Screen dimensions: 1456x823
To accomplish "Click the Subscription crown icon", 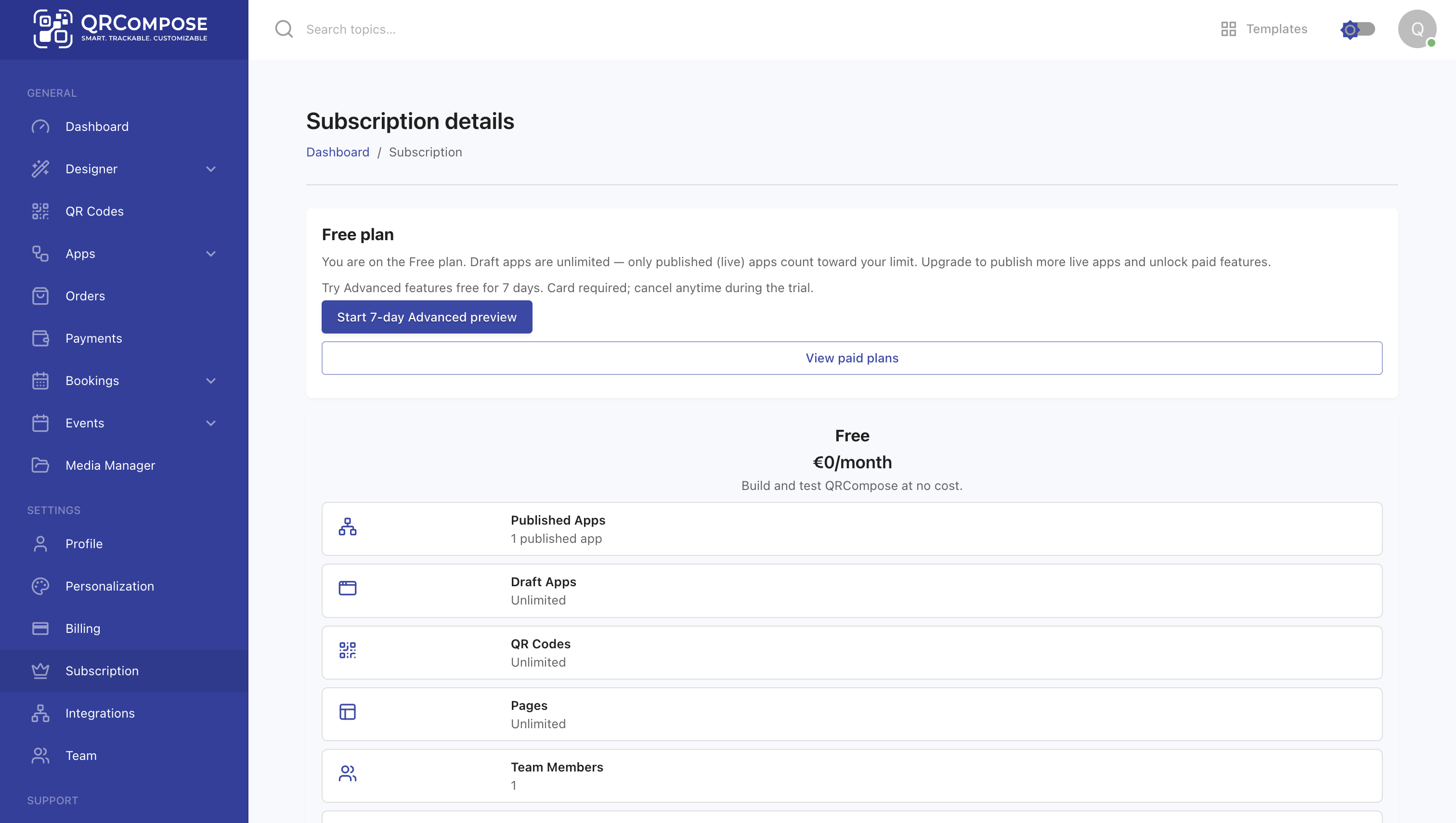I will [x=40, y=671].
